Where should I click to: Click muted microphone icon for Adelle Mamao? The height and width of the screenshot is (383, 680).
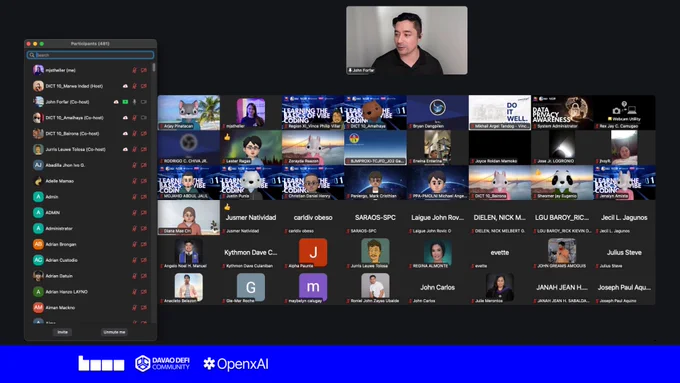134,181
